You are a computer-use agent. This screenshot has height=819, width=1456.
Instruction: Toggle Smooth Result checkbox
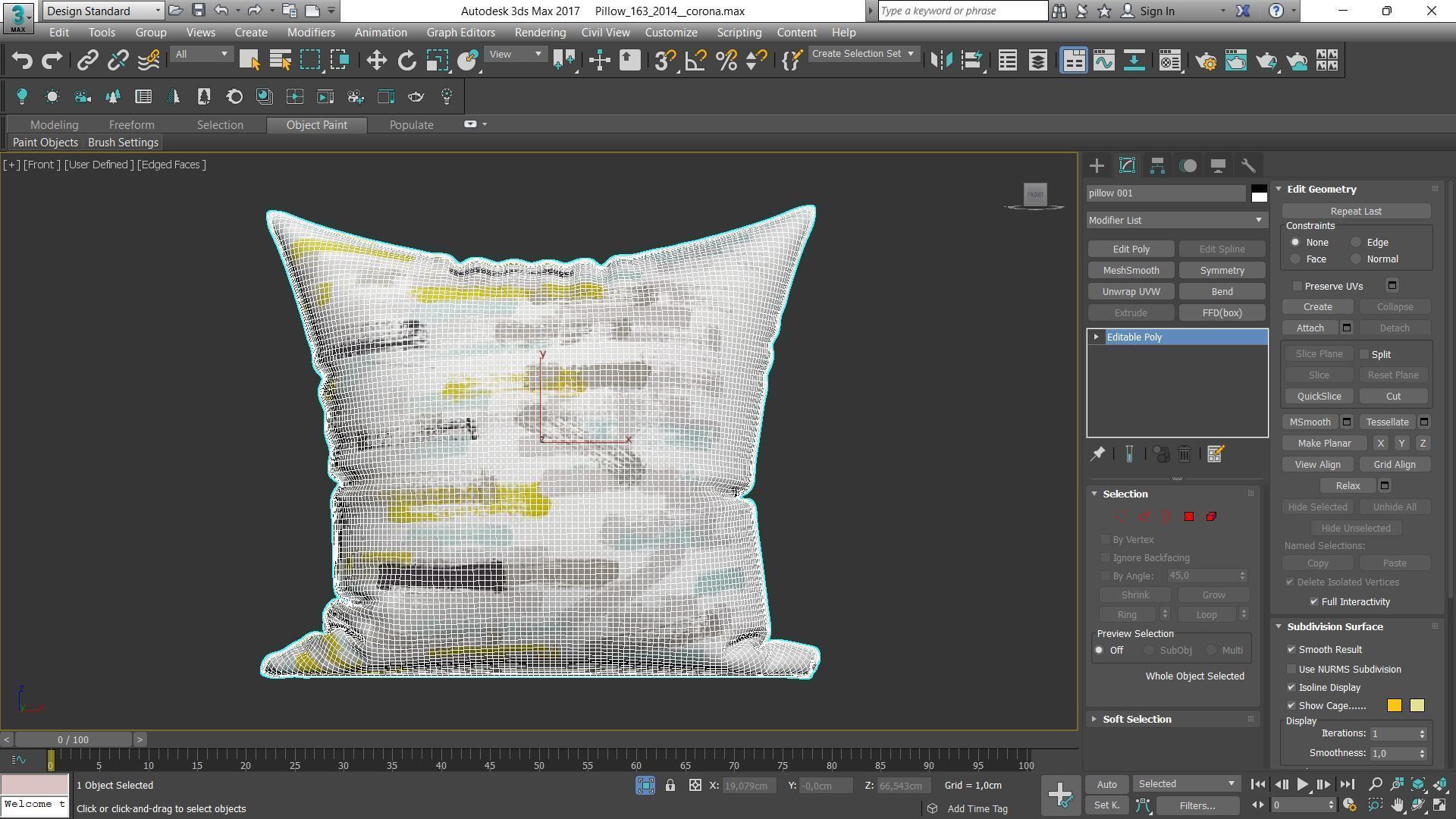(x=1291, y=649)
